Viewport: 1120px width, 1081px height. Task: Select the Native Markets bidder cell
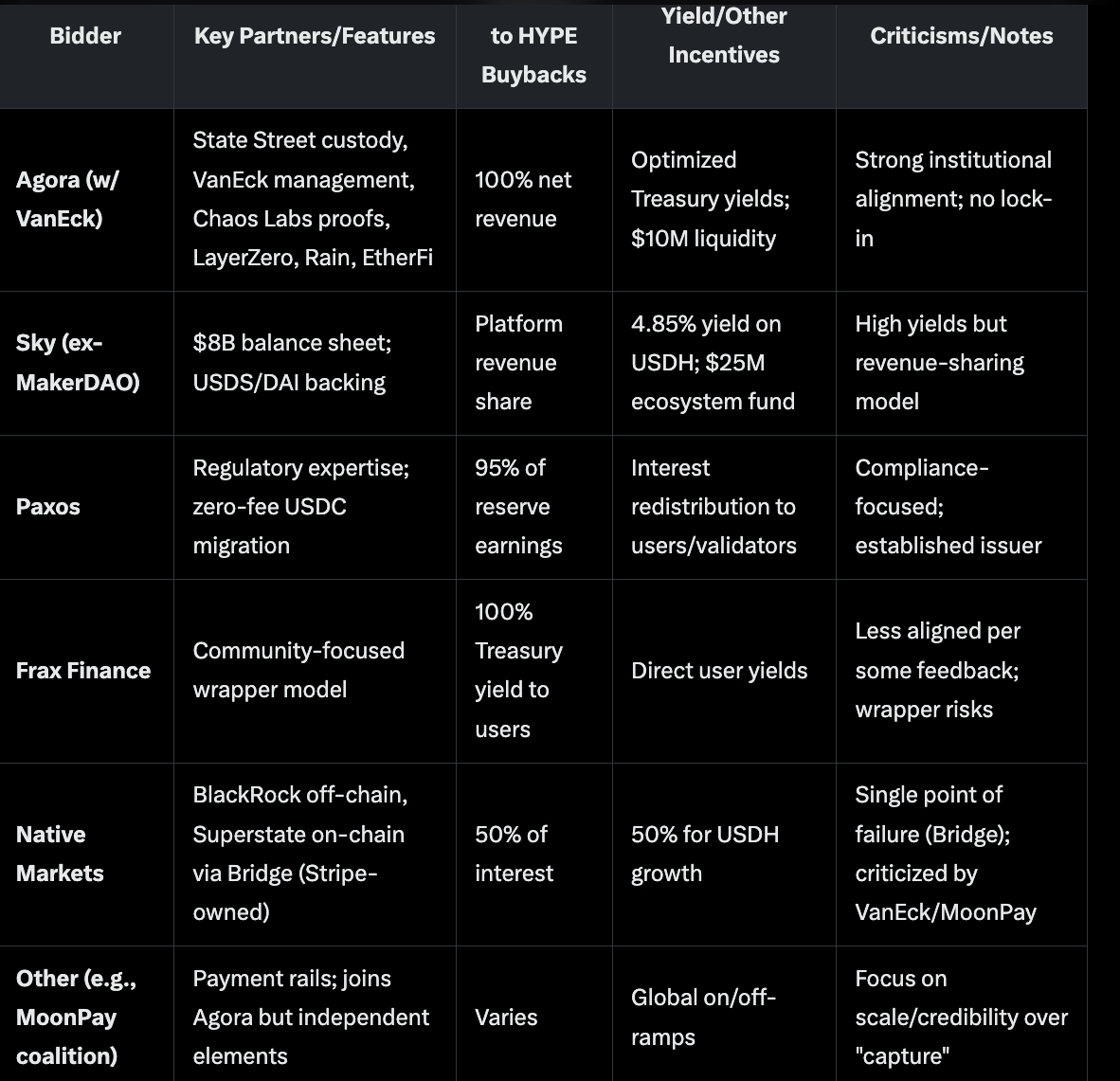(60, 854)
